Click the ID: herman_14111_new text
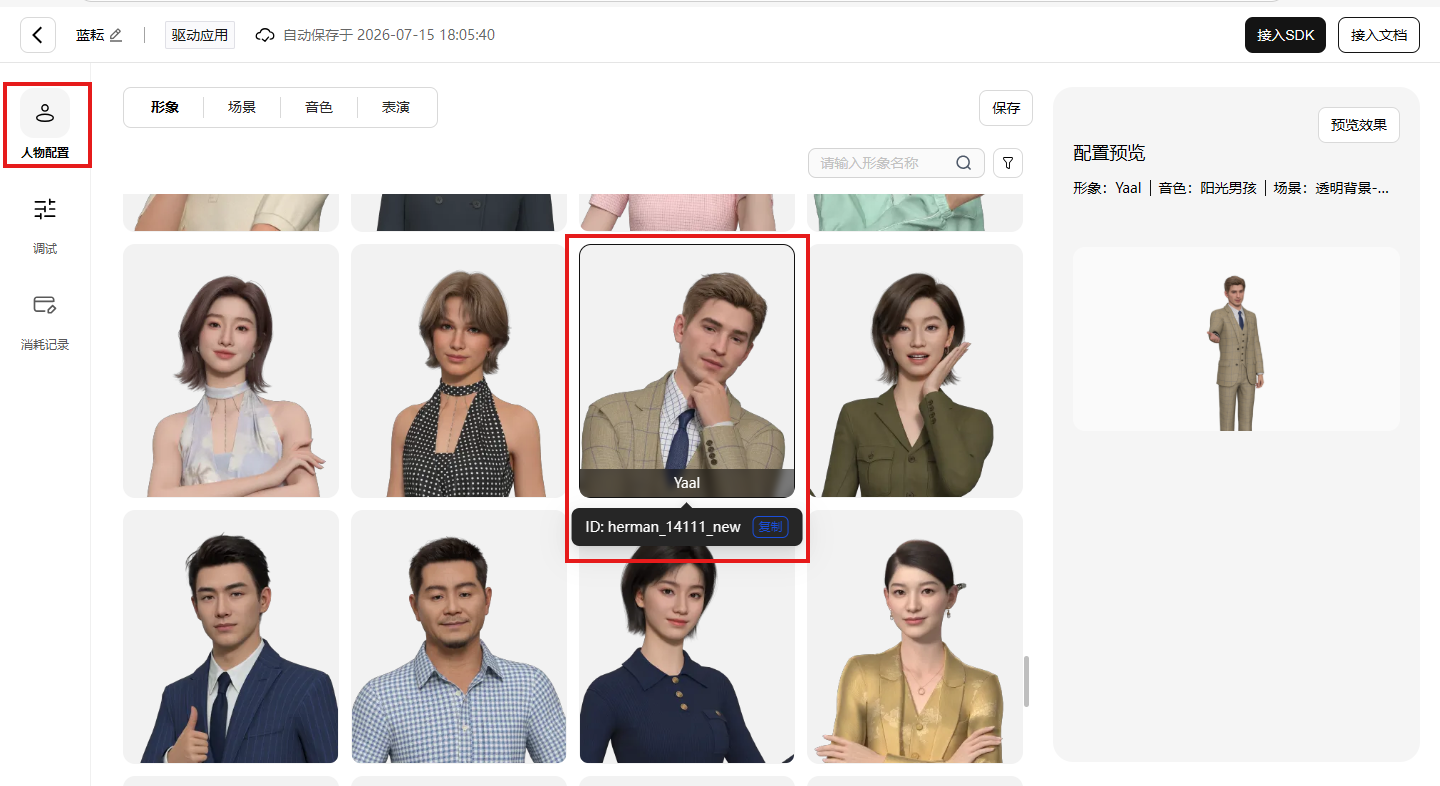1440x786 pixels. [663, 527]
